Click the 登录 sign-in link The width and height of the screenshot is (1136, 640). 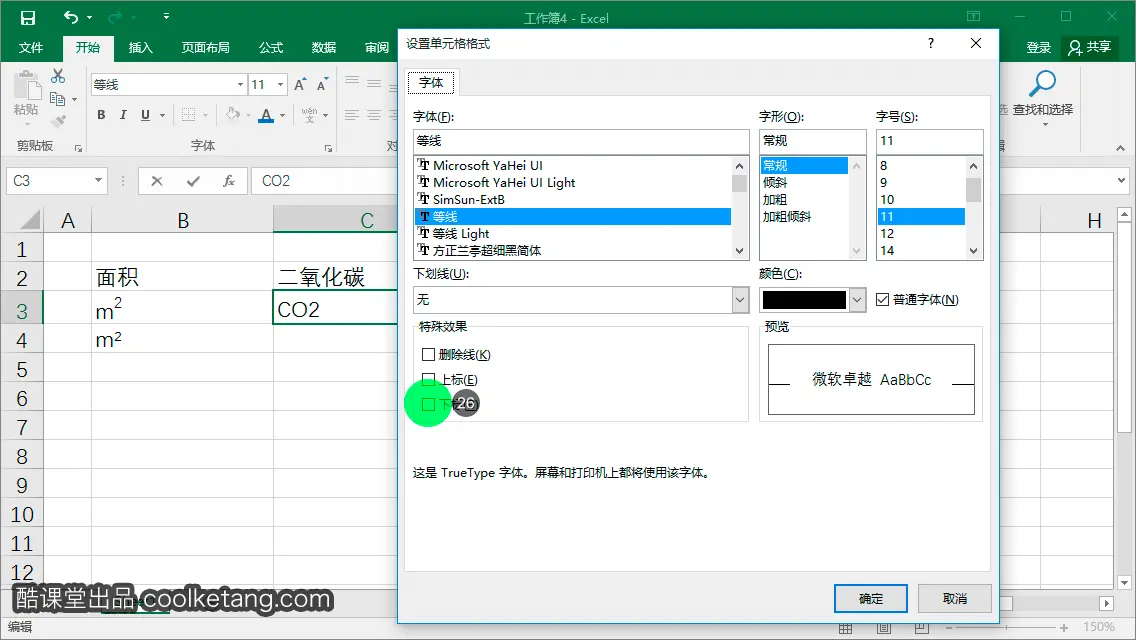tap(1038, 48)
